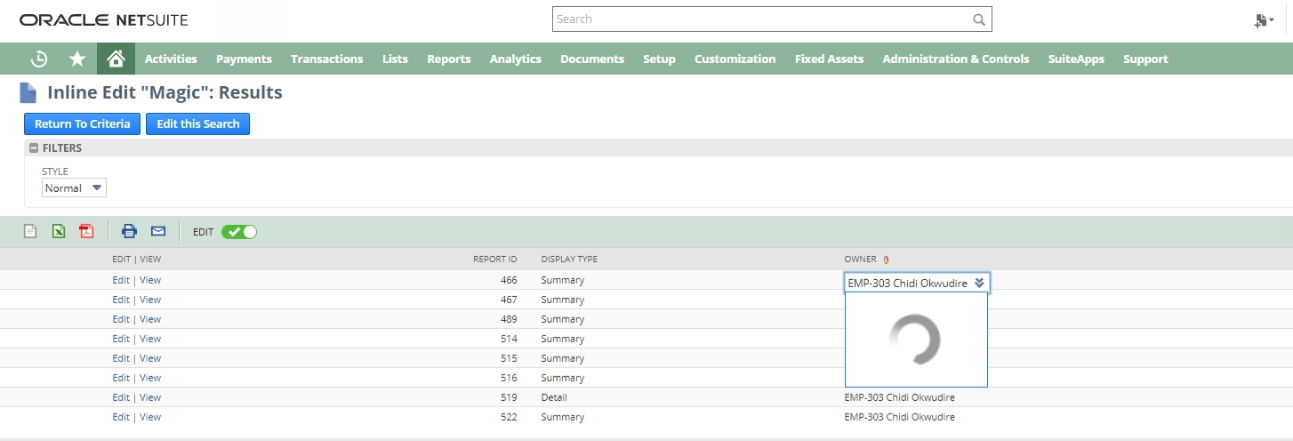Expand the Owner dropdown arrows
This screenshot has height=441, width=1293.
click(980, 283)
